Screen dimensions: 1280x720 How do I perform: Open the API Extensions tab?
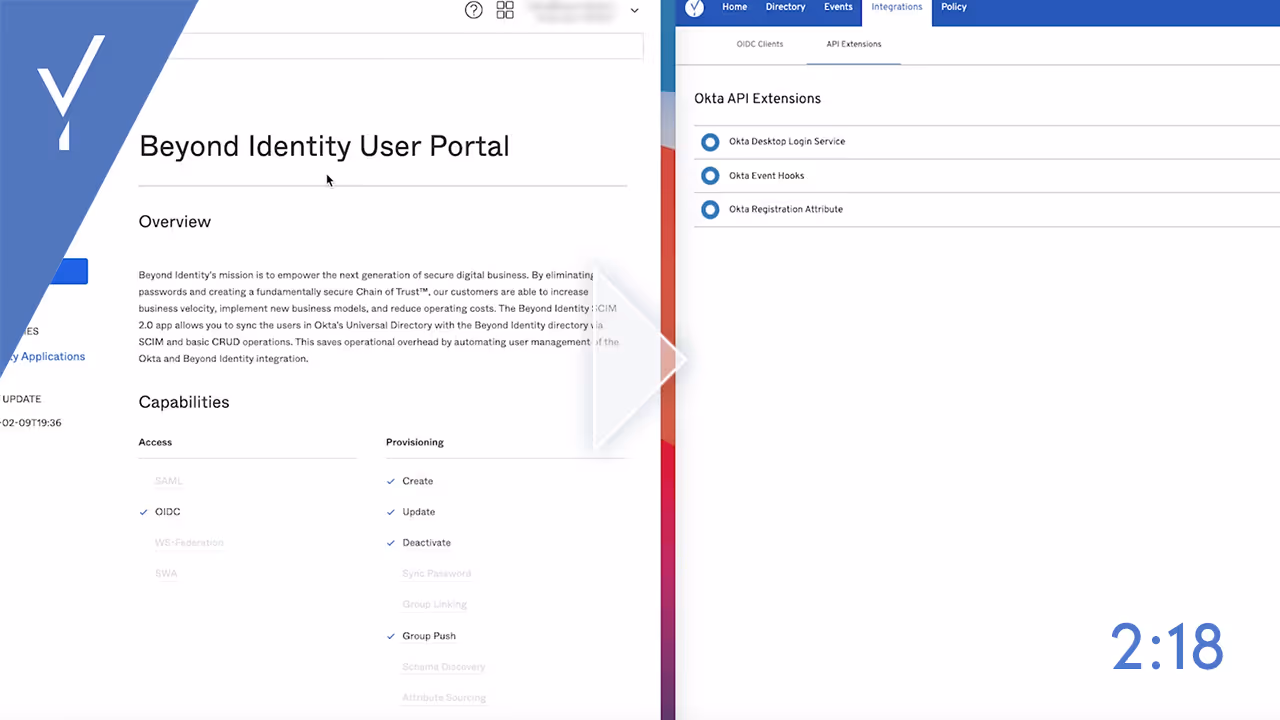pos(853,44)
